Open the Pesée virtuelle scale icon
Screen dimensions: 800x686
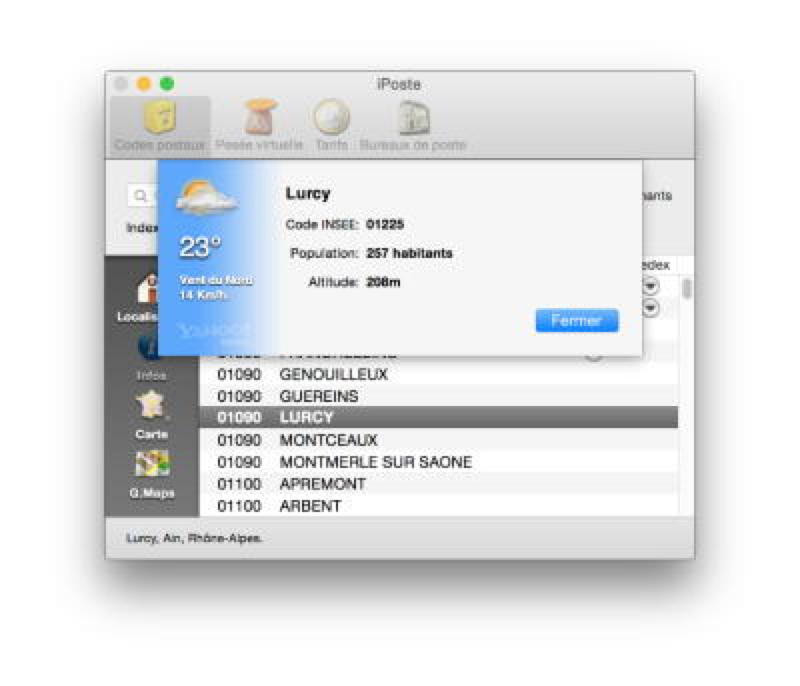pos(259,120)
